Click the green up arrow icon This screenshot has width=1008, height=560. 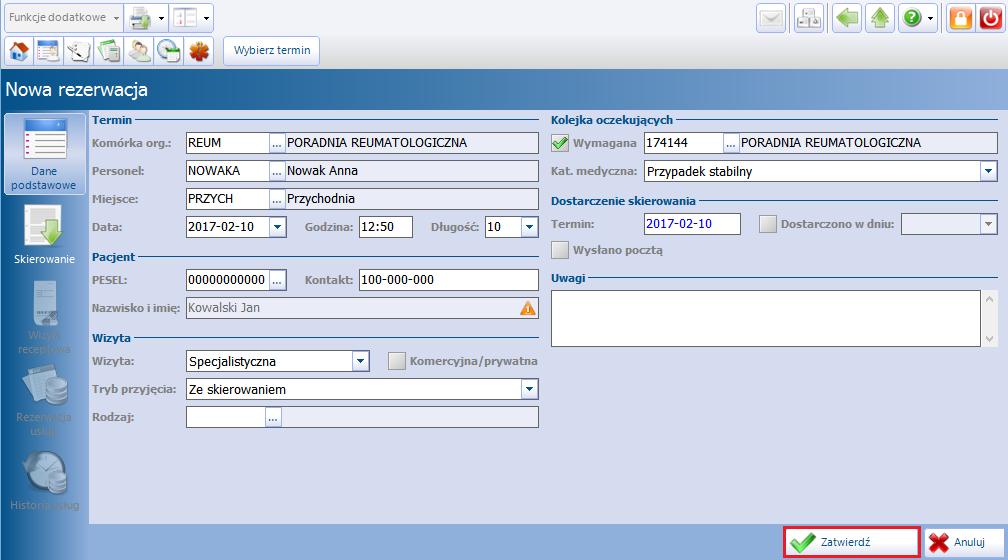(x=879, y=18)
